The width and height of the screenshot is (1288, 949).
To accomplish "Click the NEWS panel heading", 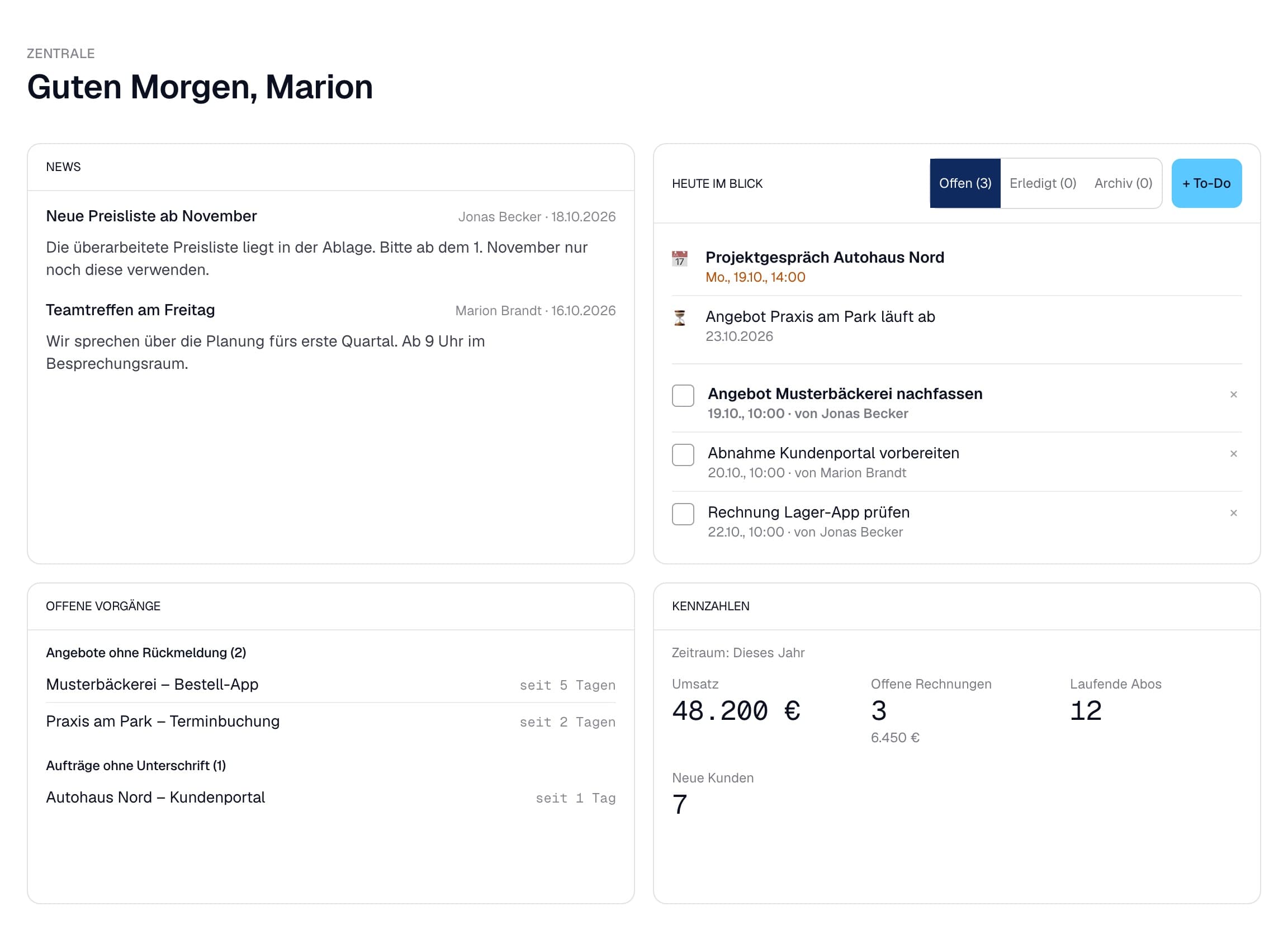I will pyautogui.click(x=63, y=167).
